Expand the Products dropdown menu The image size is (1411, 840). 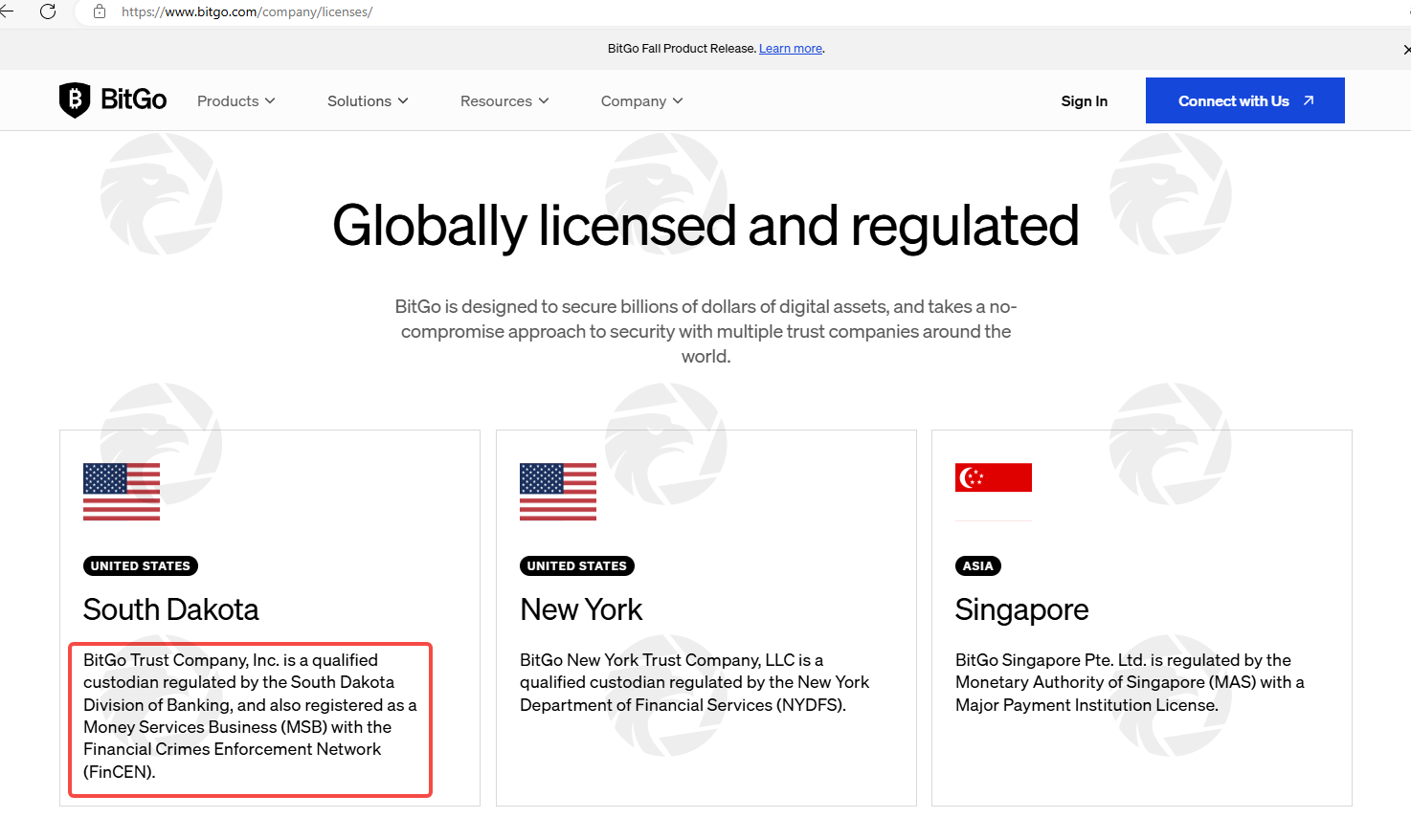pos(236,101)
